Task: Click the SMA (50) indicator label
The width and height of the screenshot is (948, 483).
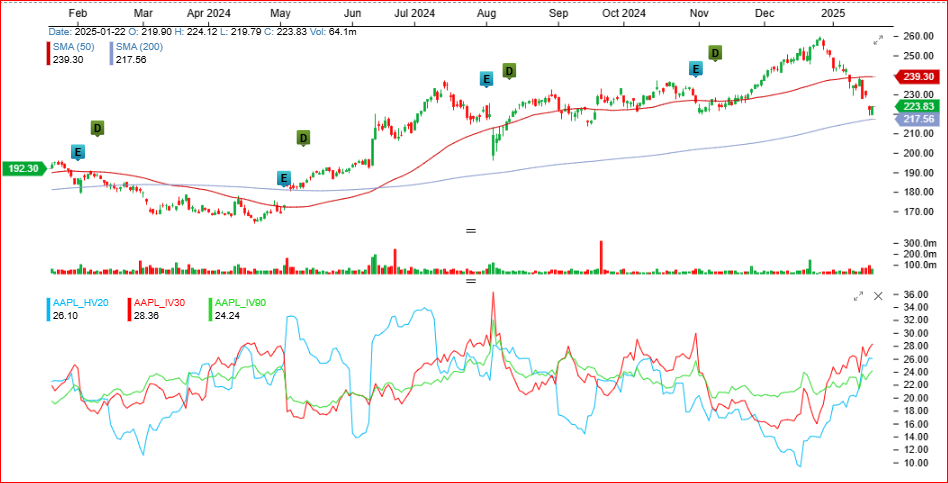Action: (73, 47)
